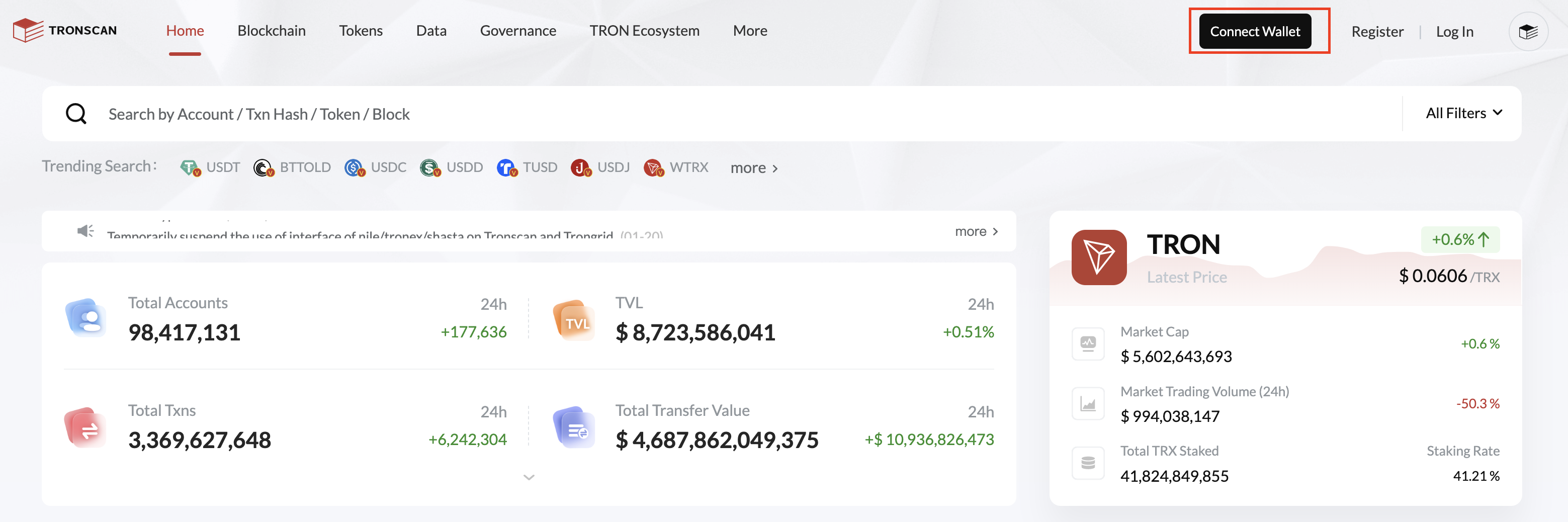This screenshot has width=1568, height=522.
Task: Click the Trending Search label
Action: click(99, 166)
